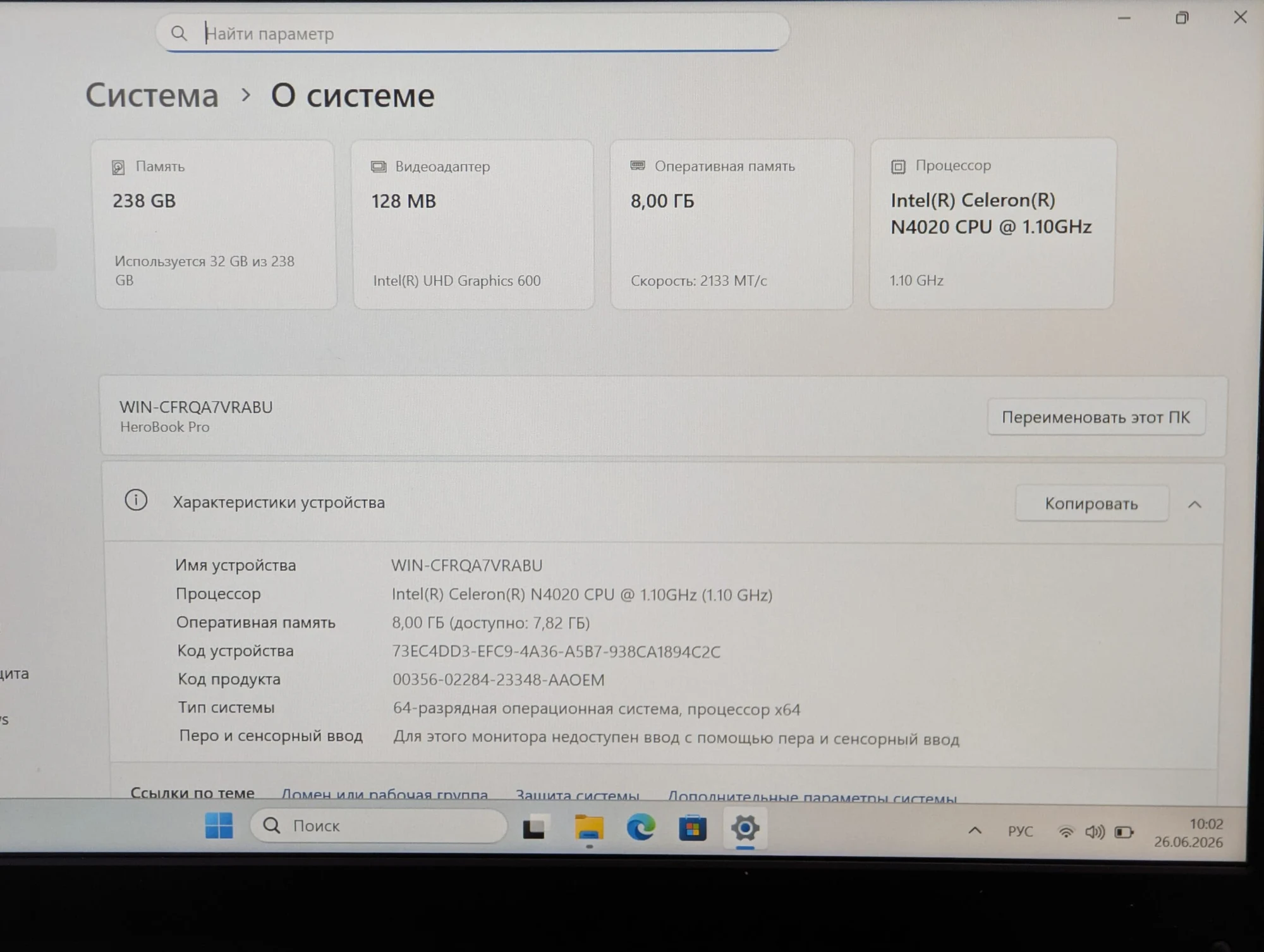The width and height of the screenshot is (1264, 952).
Task: Go back to "Система" breadcrumb
Action: click(152, 95)
